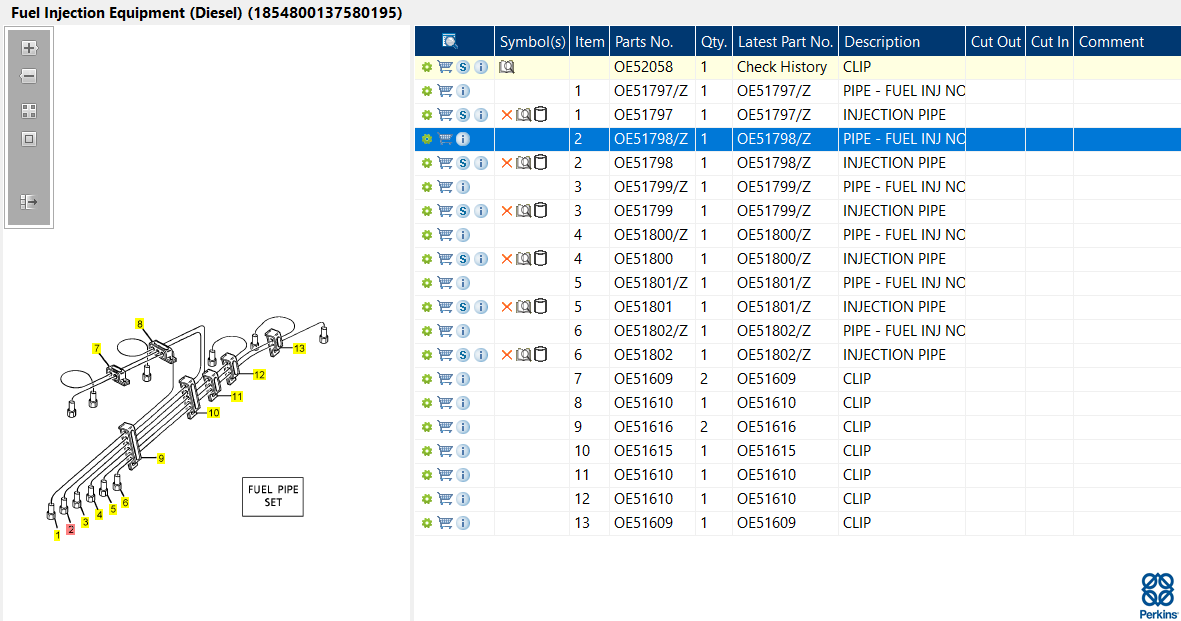Sort by Description column header

point(881,42)
